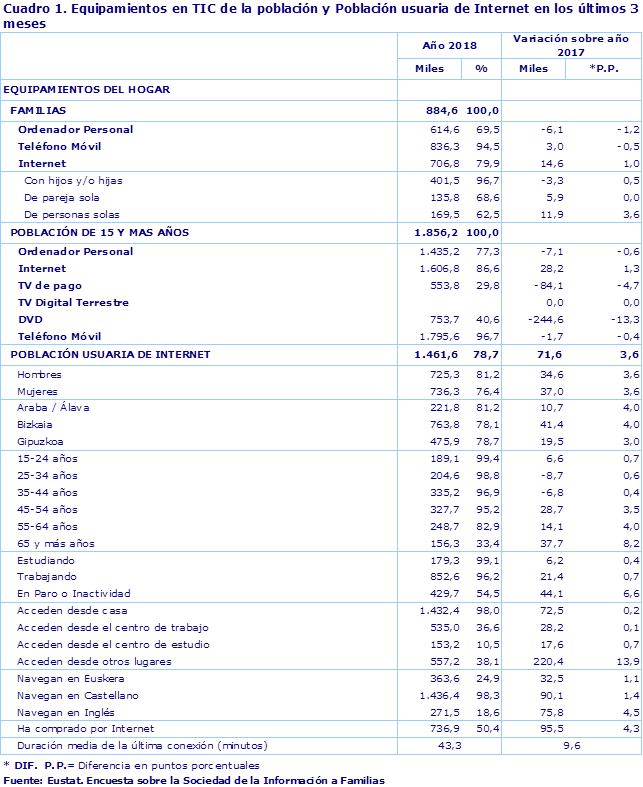Screen dimensions: 643x787
Task: Select the "FAMILIAS" row label
Action: (x=38, y=110)
